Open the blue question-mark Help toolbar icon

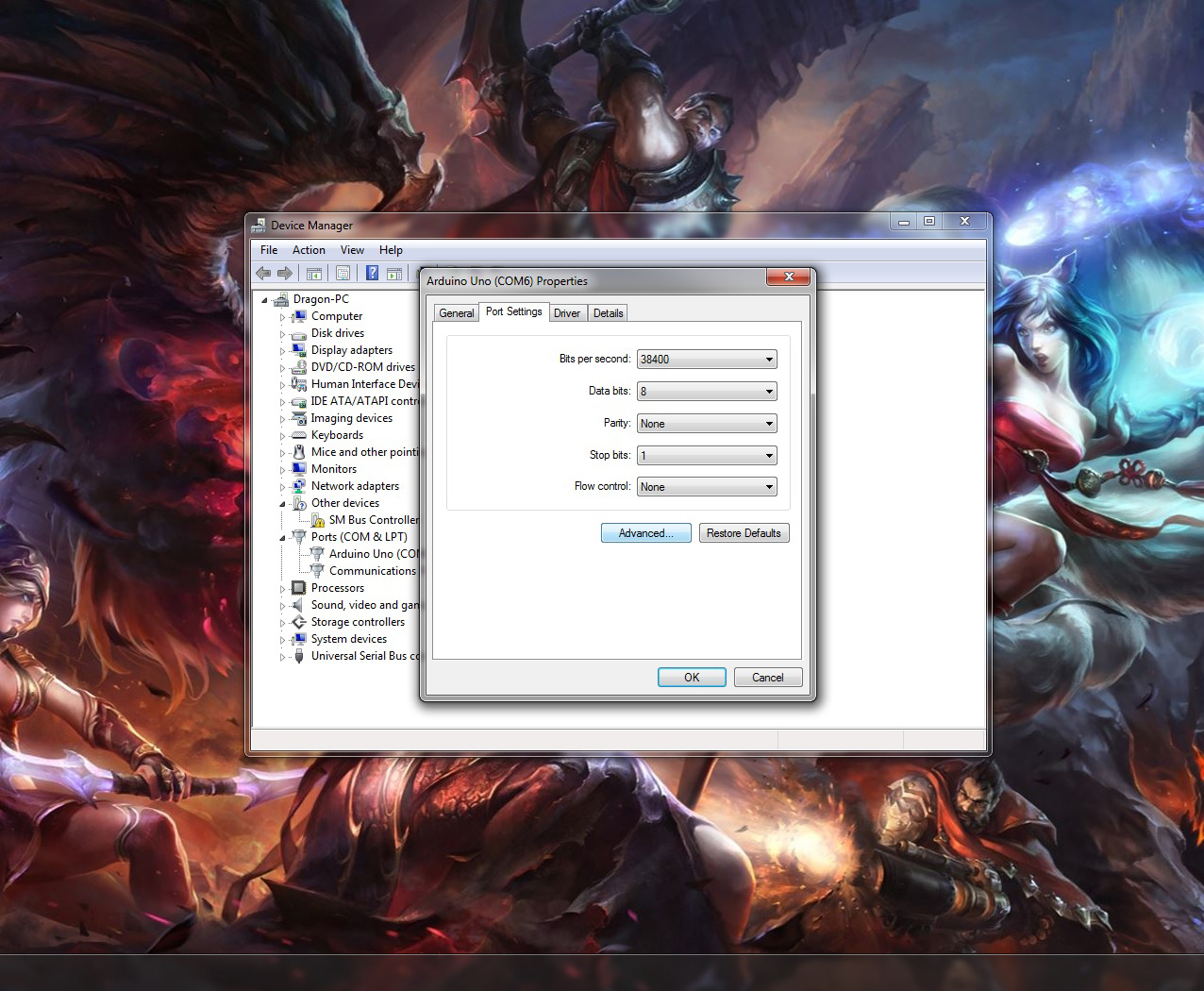(372, 274)
